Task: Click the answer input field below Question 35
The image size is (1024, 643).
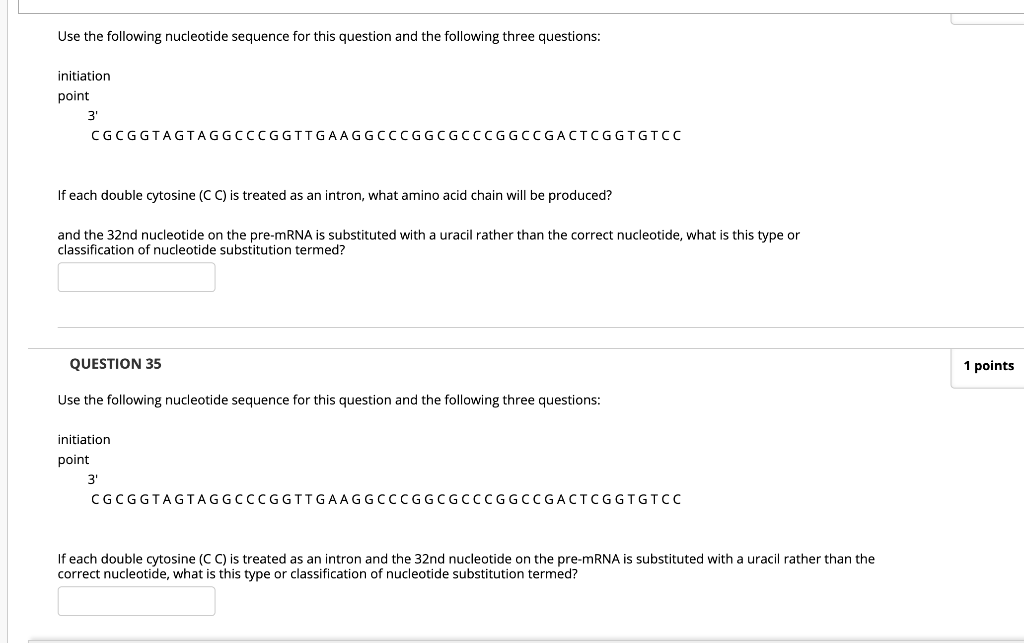Action: click(136, 600)
